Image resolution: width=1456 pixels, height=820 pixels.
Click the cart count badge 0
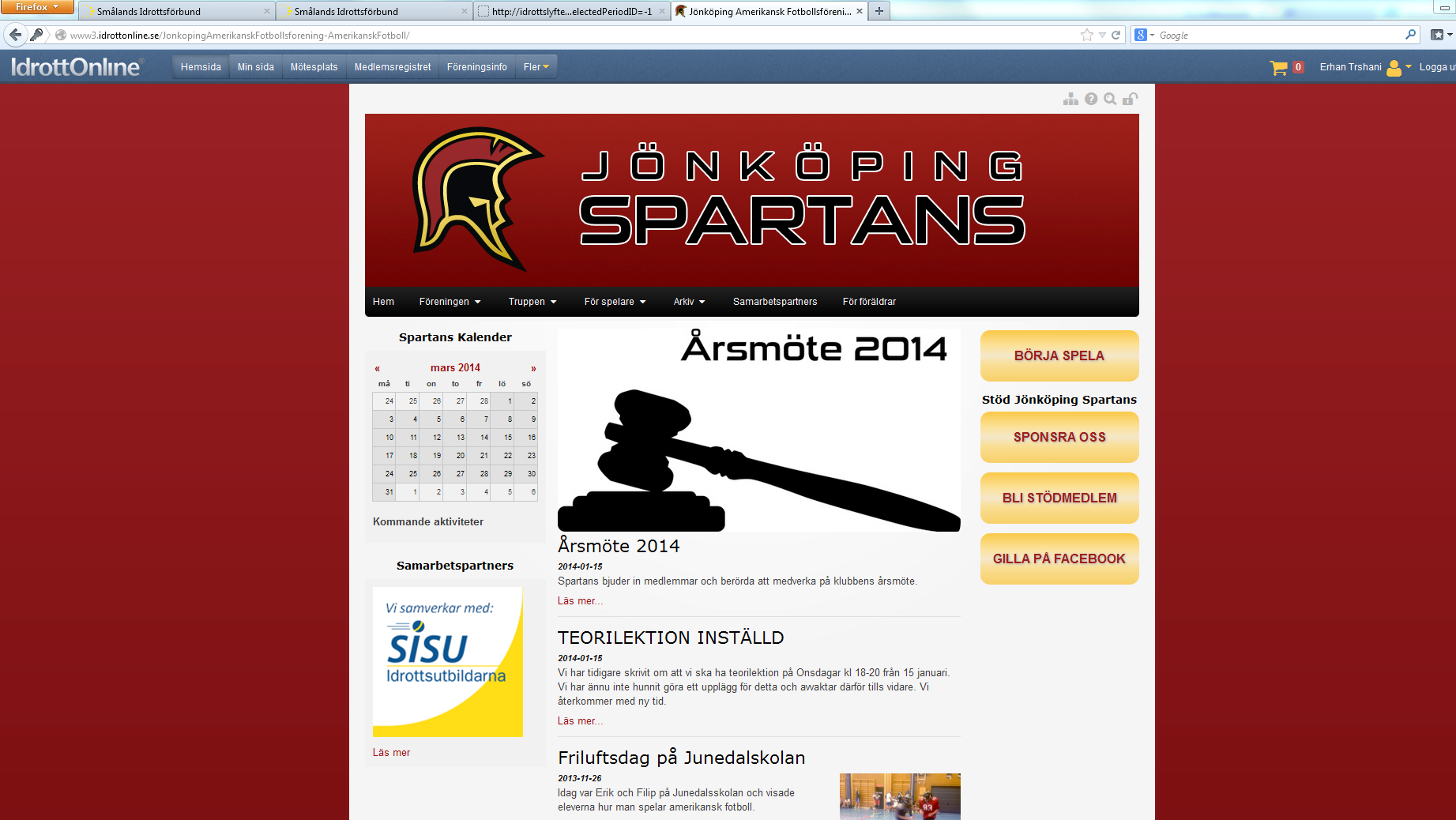1298,68
